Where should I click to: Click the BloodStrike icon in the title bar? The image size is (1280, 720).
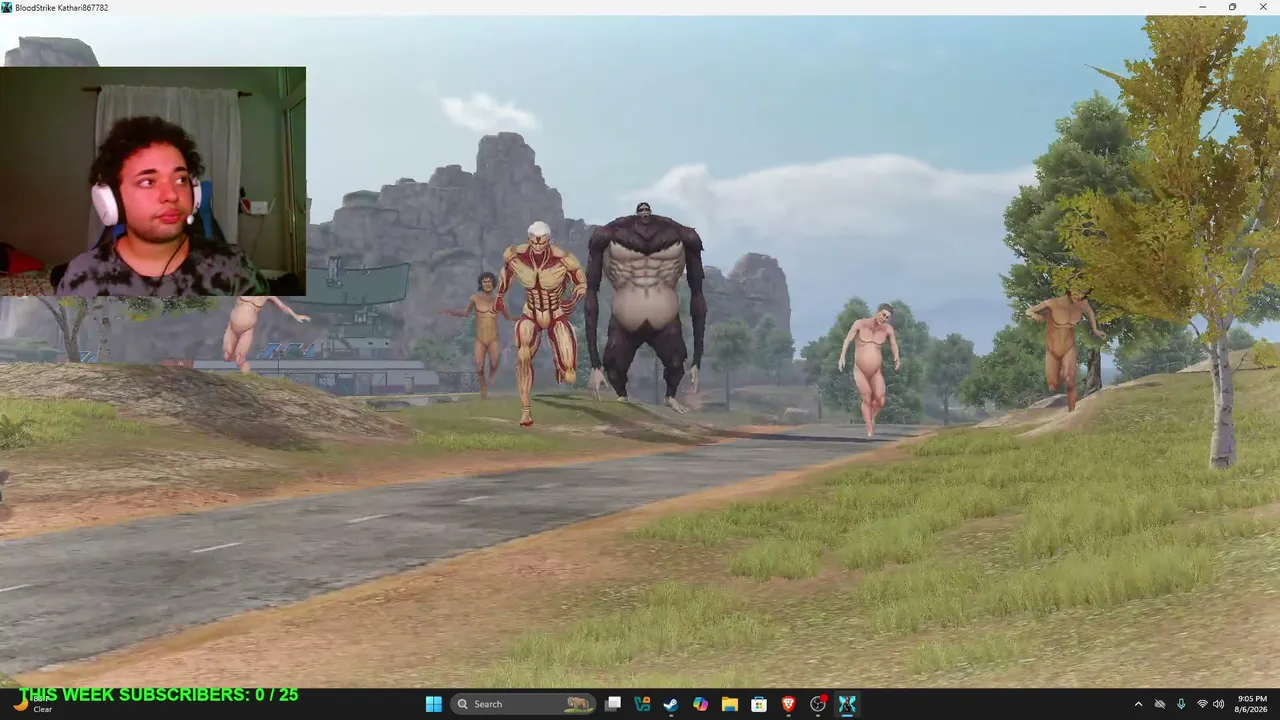(8, 7)
